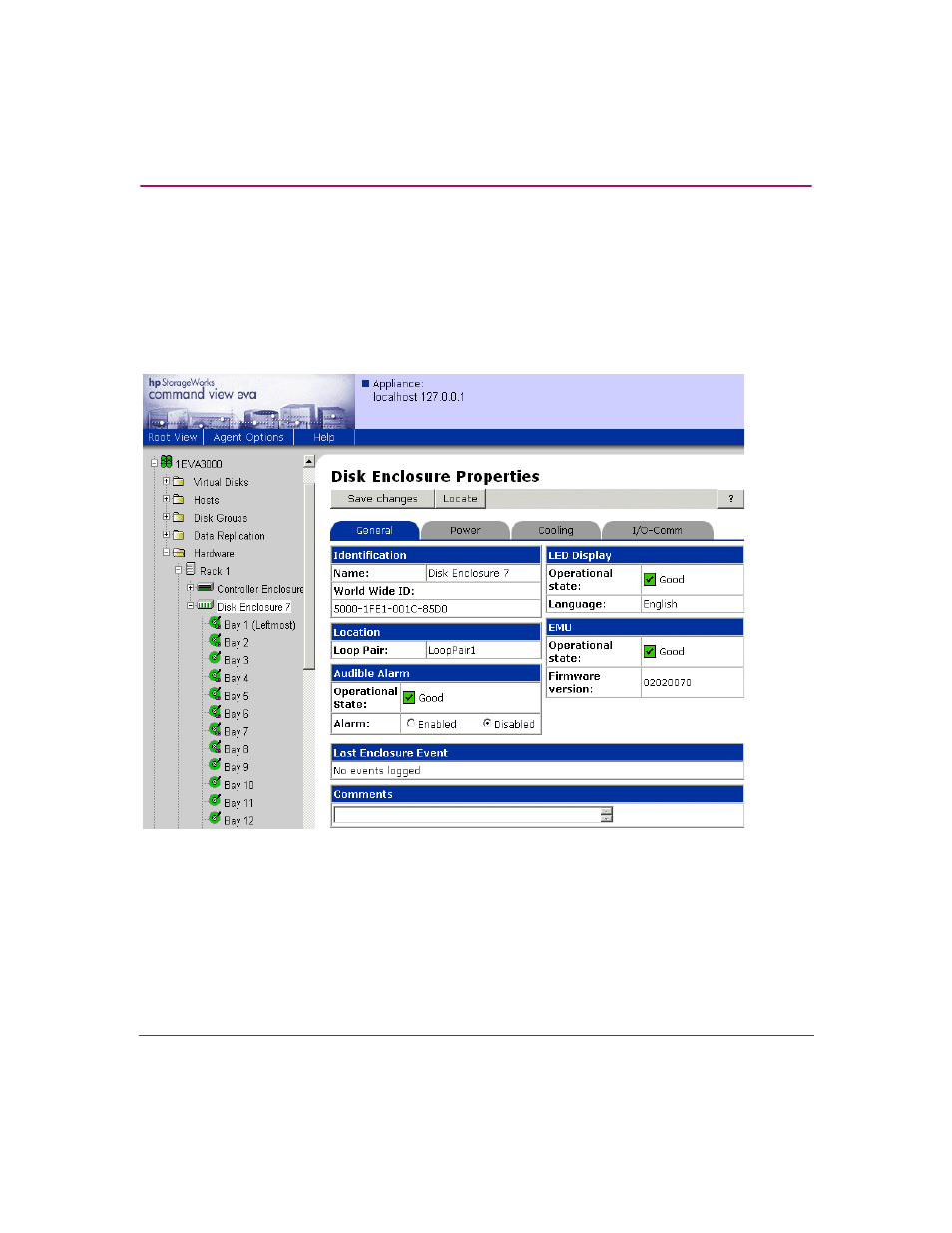Collapse the Rack 1 node

(179, 570)
